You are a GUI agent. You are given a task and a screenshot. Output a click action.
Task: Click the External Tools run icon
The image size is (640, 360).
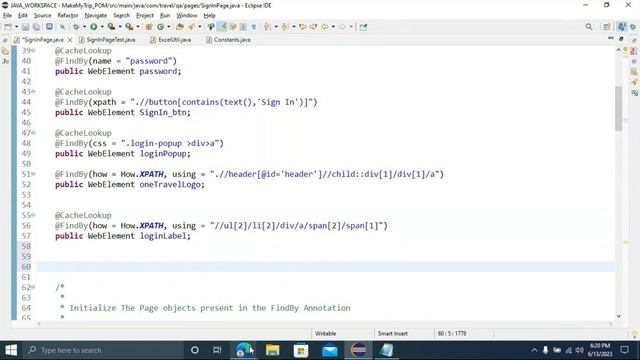129,27
